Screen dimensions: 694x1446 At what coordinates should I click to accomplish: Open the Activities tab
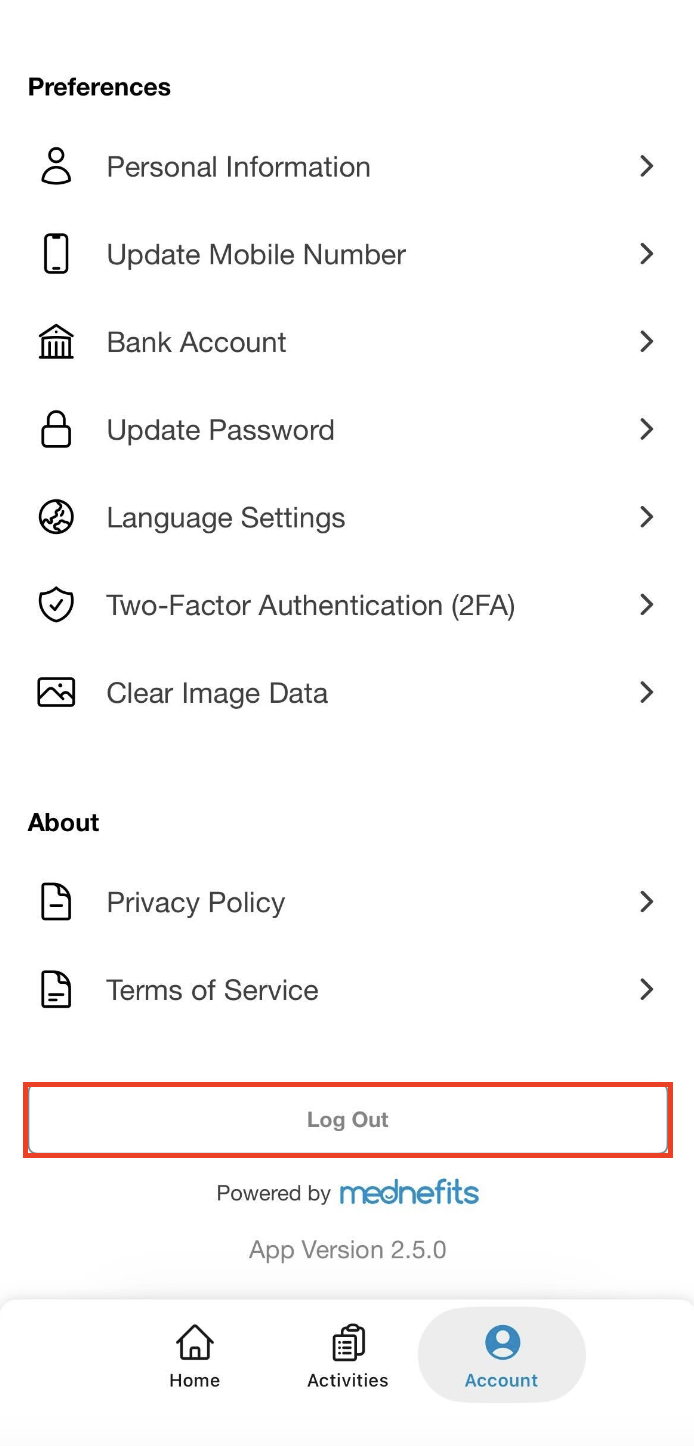[348, 1356]
